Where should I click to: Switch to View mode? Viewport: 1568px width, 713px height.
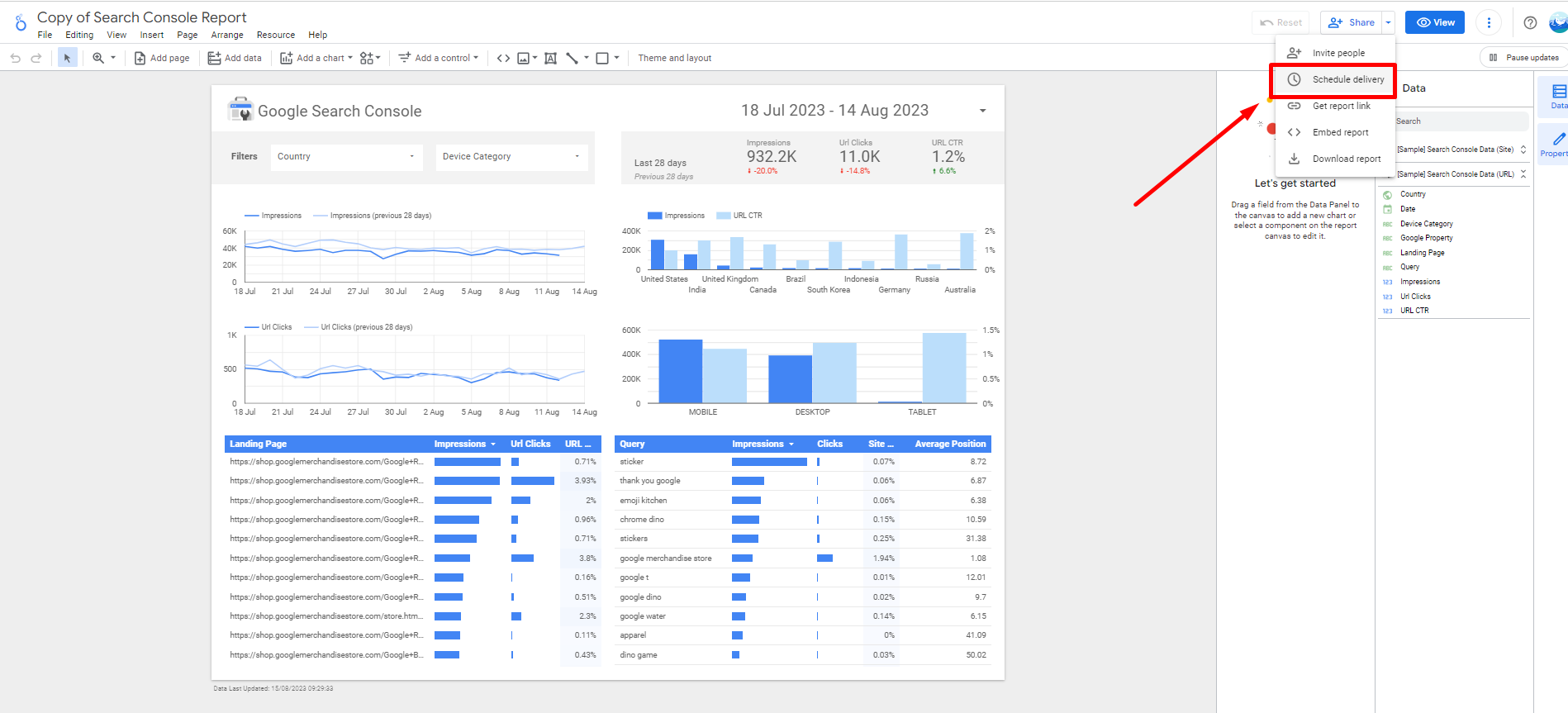tap(1435, 22)
